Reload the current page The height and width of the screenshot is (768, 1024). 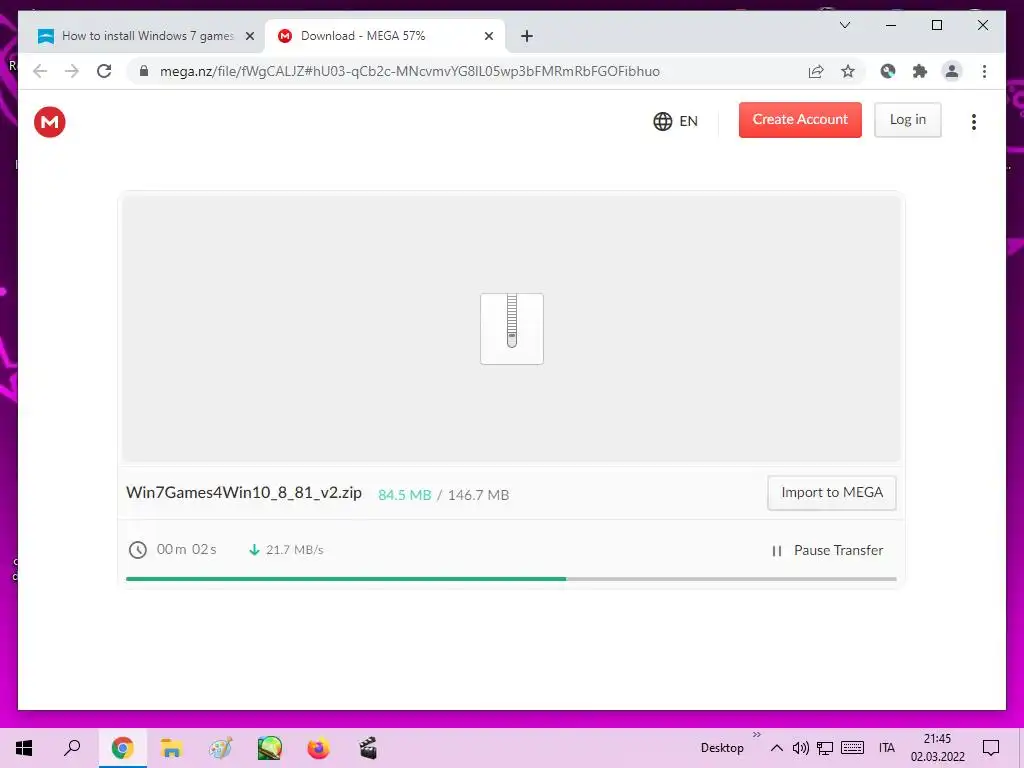pyautogui.click(x=104, y=71)
